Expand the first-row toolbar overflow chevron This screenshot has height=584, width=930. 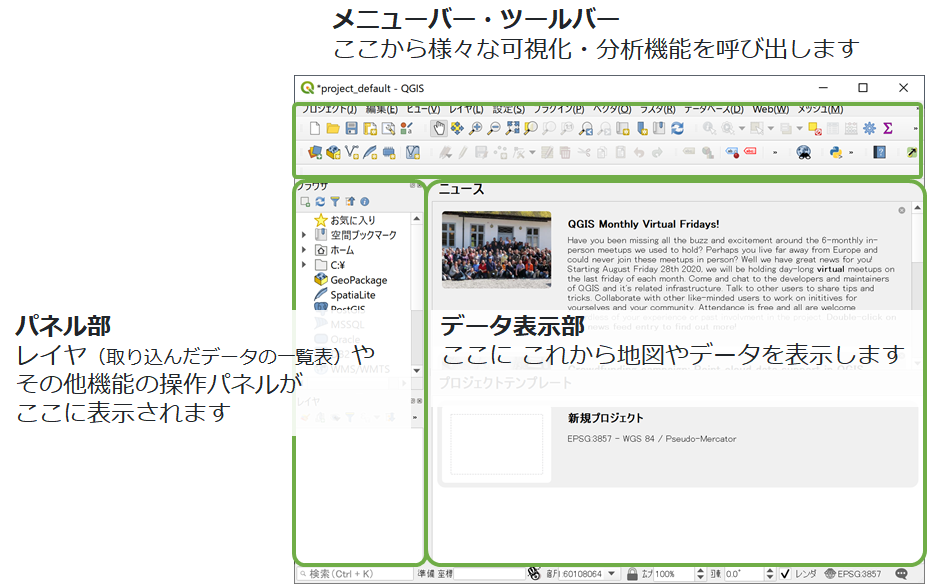click(x=915, y=128)
